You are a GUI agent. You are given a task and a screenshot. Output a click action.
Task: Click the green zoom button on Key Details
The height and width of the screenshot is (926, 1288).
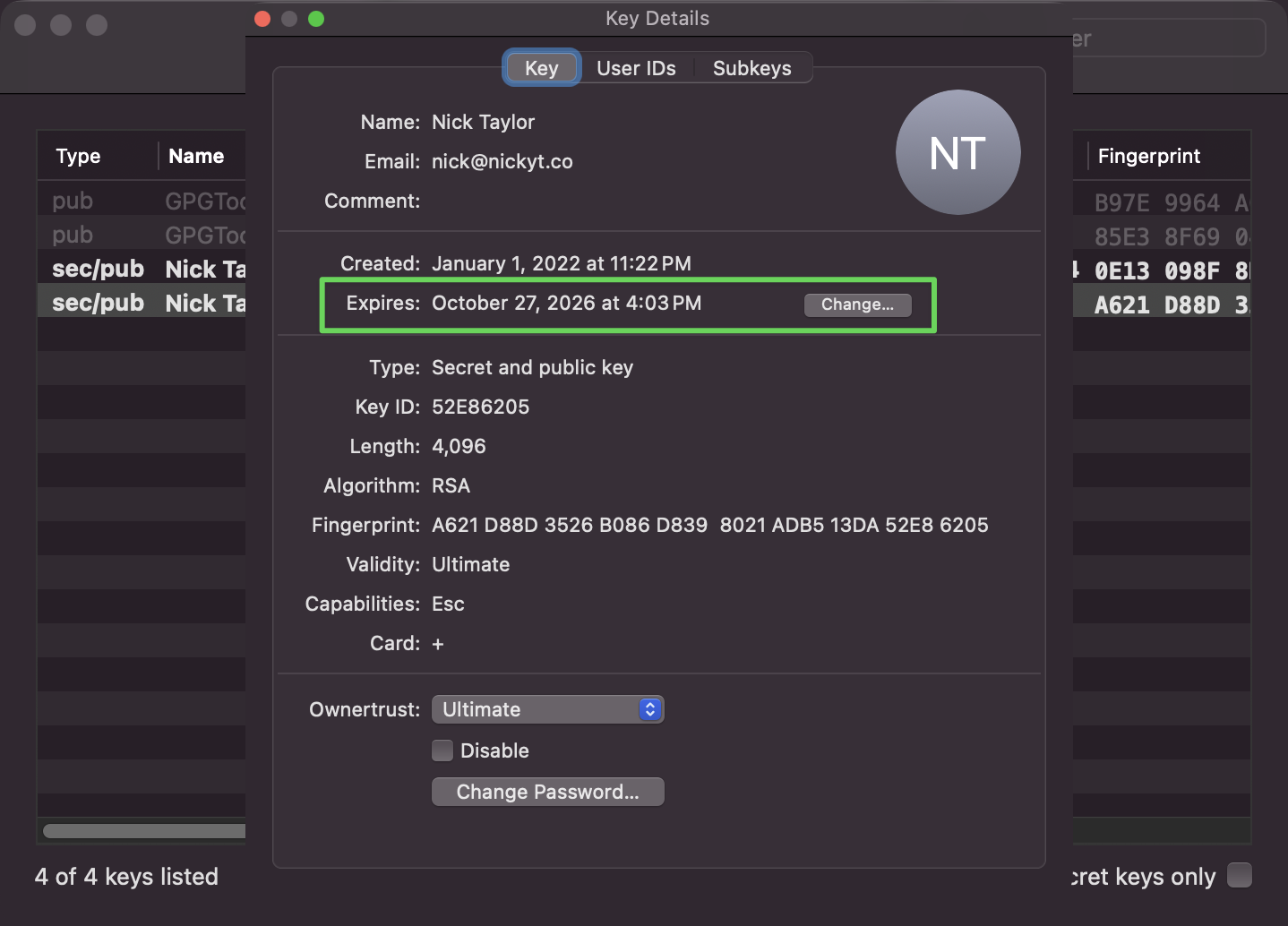316,19
